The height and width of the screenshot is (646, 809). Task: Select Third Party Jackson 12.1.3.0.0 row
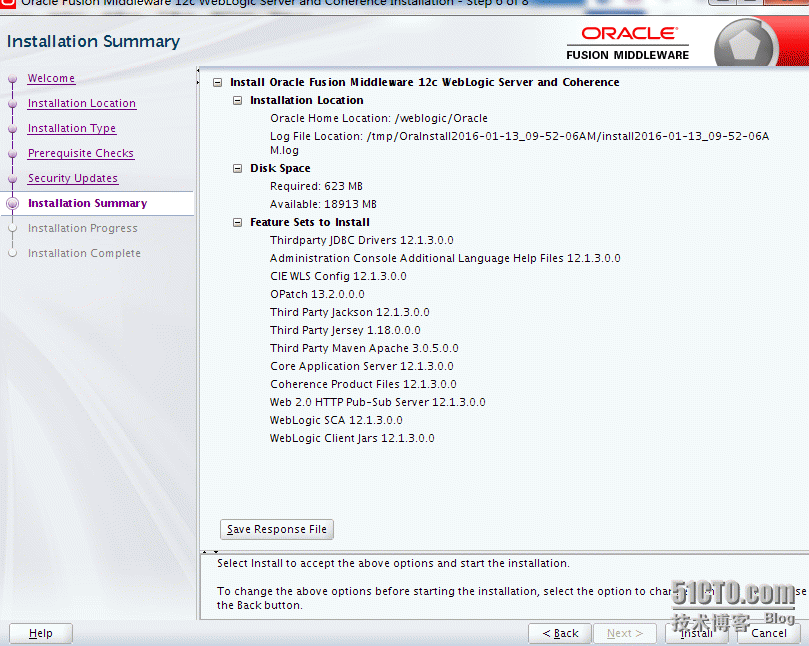(350, 313)
